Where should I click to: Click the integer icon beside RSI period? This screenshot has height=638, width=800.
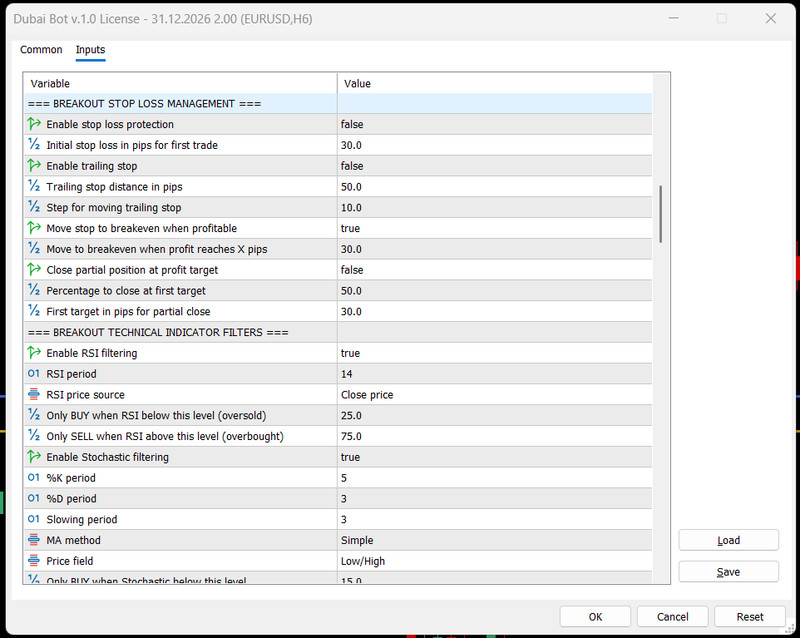34,374
